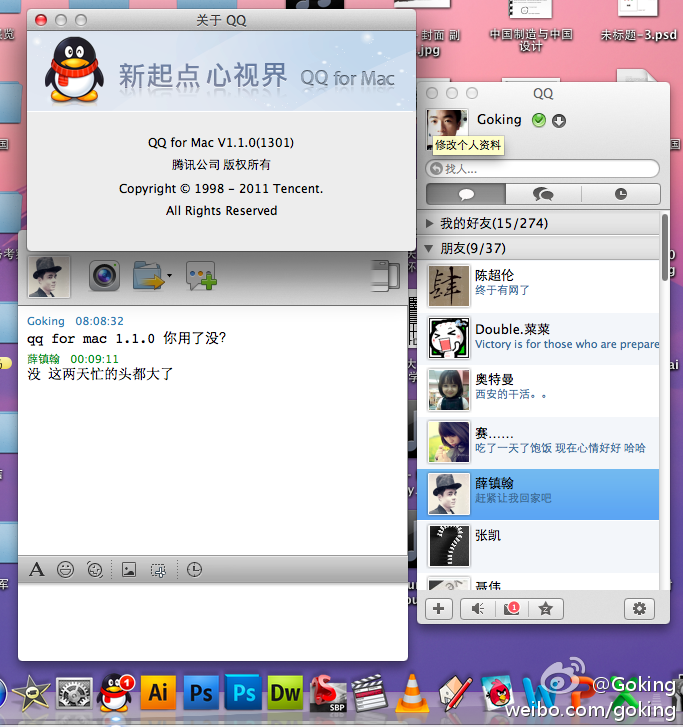Close the 关于 QQ about window
The width and height of the screenshot is (683, 727).
pos(41,20)
